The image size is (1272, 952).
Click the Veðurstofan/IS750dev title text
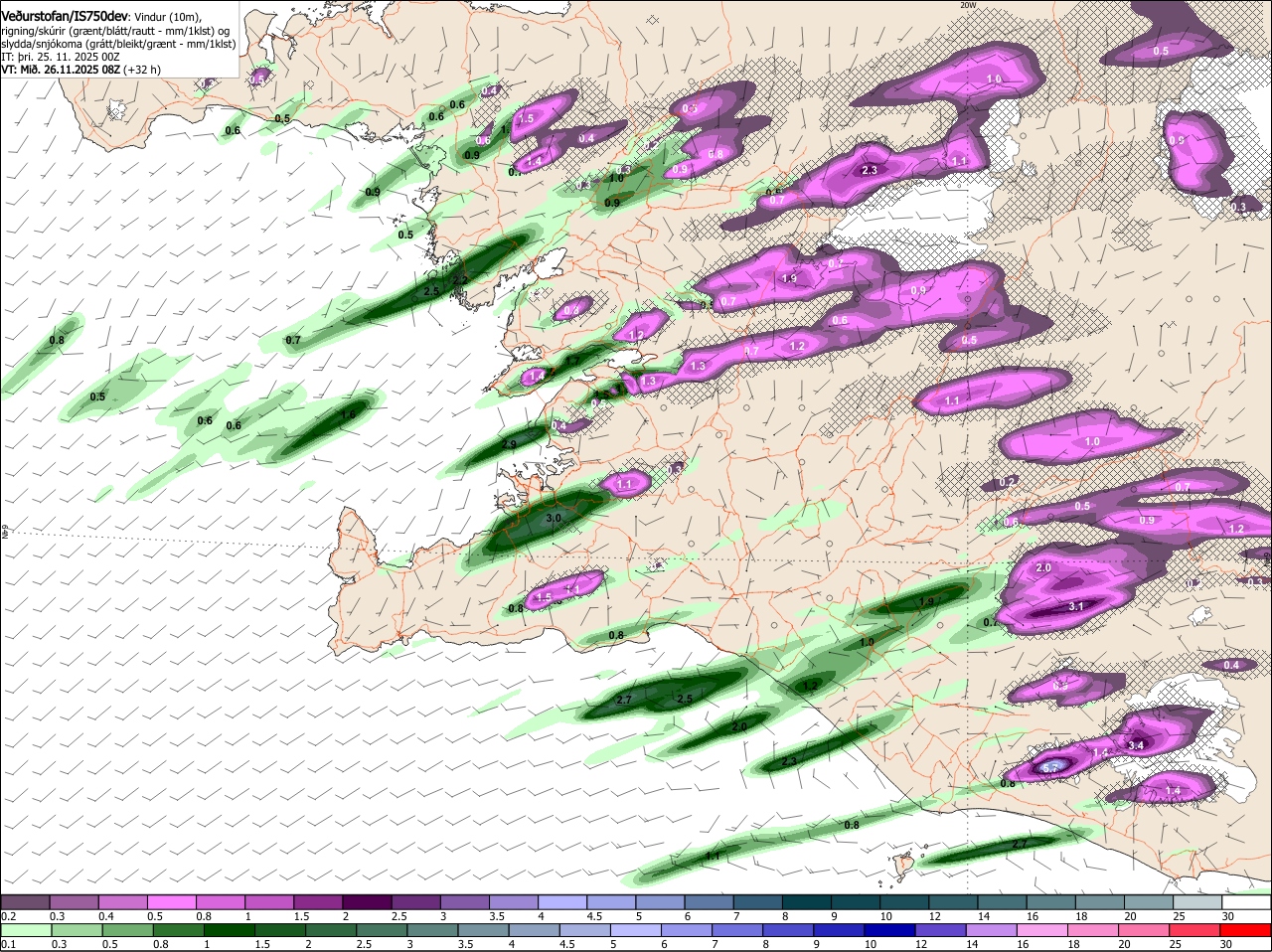tap(65, 17)
